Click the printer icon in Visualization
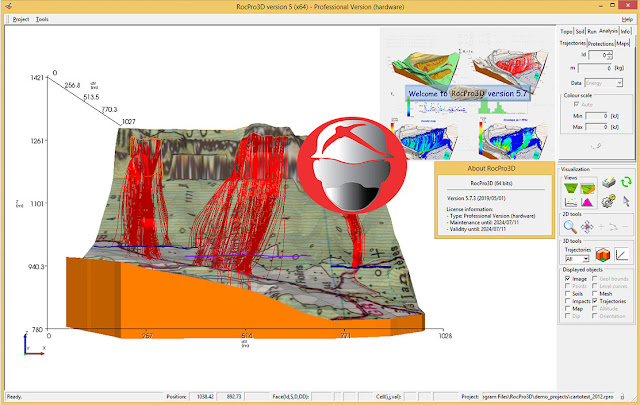 (609, 182)
